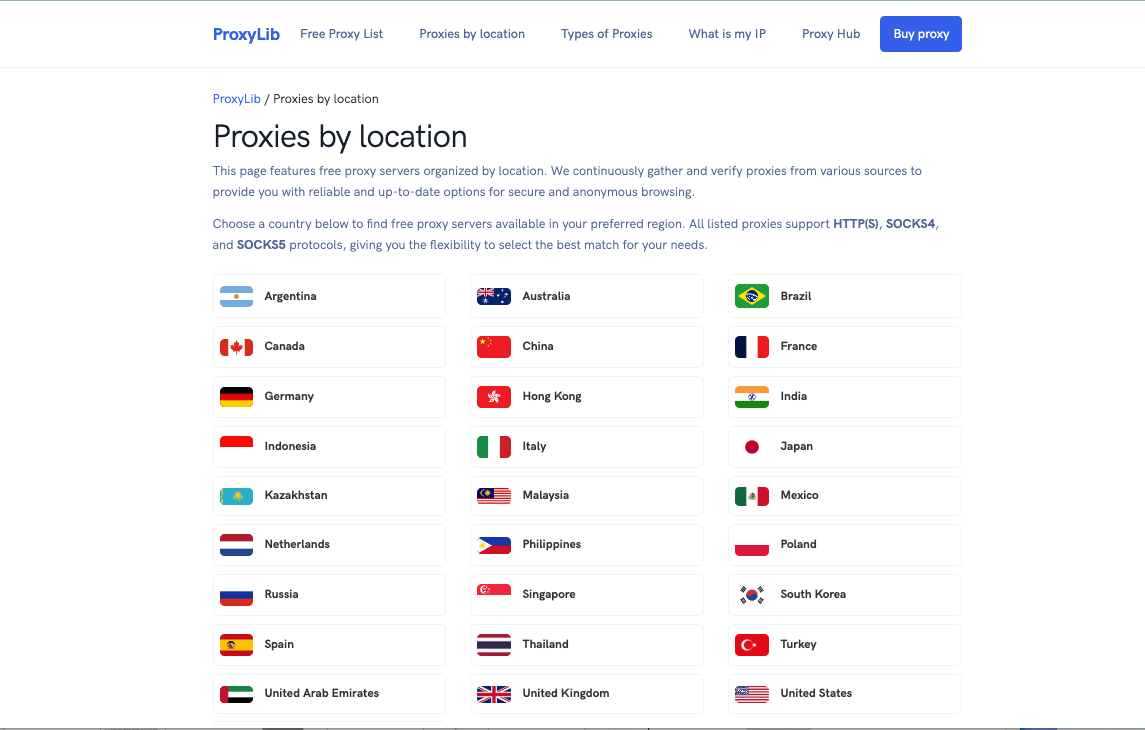Select the France country name
Image resolution: width=1145 pixels, height=730 pixels.
799,346
